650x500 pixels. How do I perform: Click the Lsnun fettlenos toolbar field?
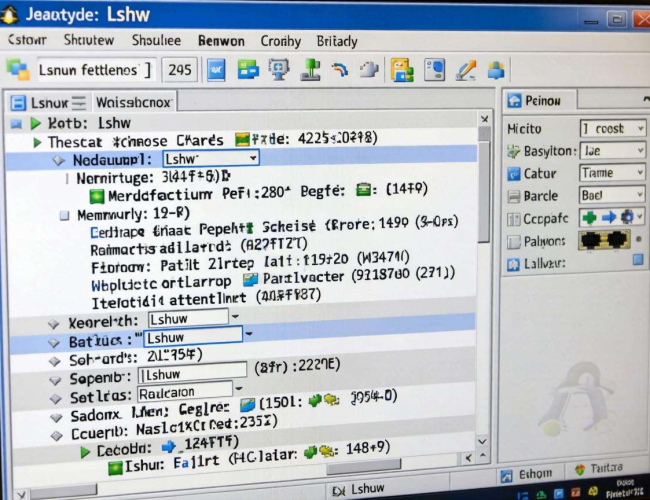coord(96,70)
